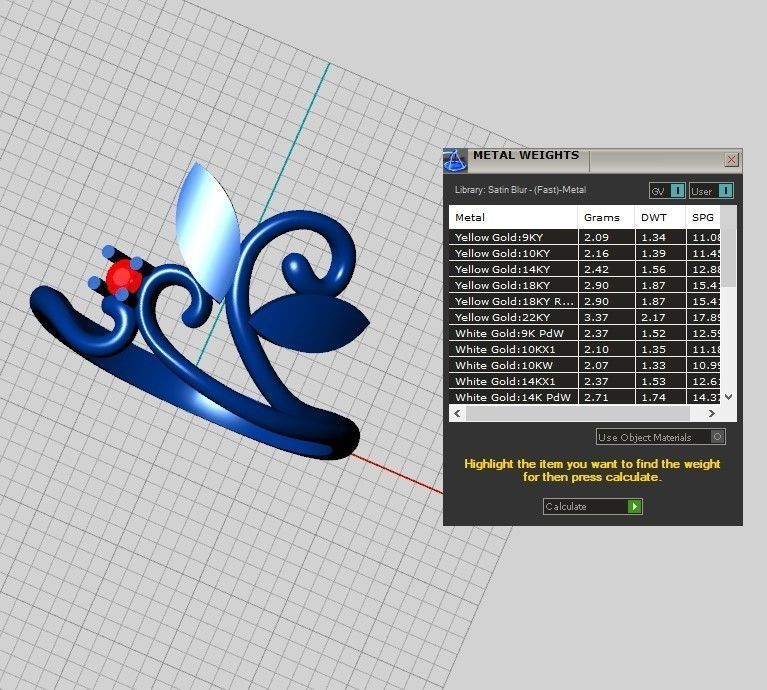The image size is (767, 690).
Task: Click the green arrow on Calculate
Action: (634, 507)
